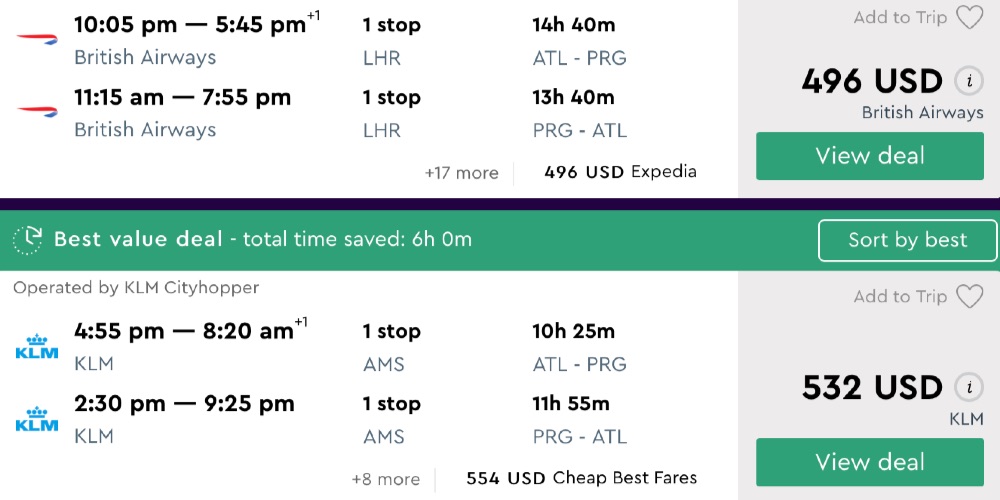View deal for 532 USD KLM

click(x=869, y=462)
